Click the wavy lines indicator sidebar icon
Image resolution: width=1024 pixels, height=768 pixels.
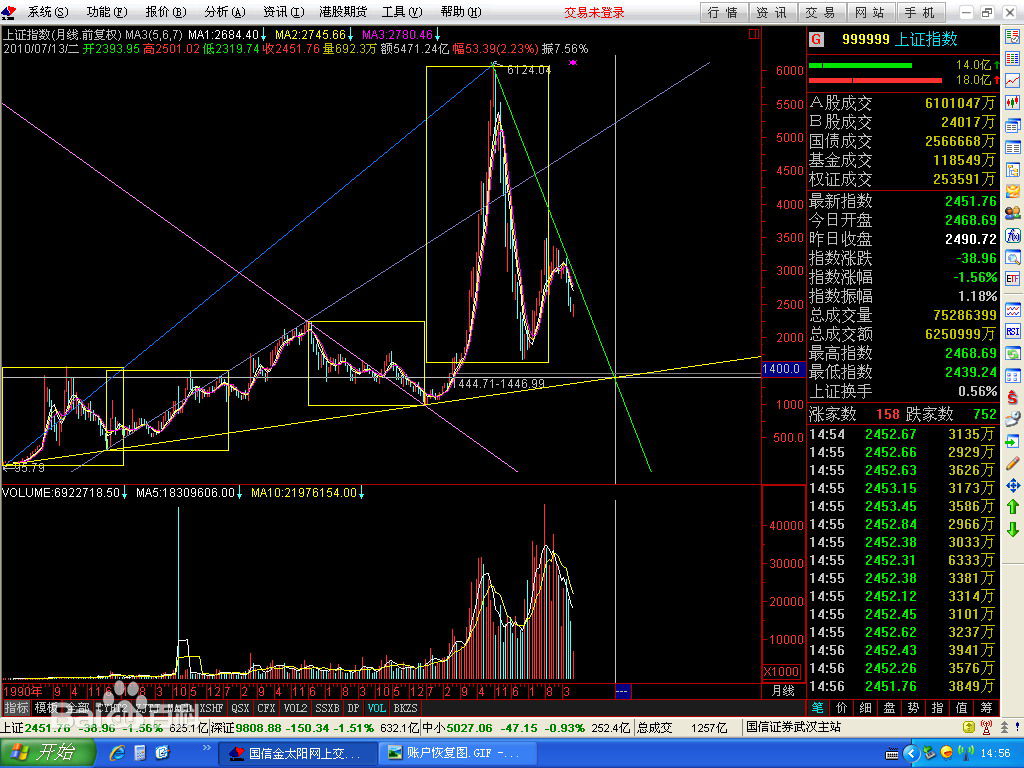point(1013,309)
